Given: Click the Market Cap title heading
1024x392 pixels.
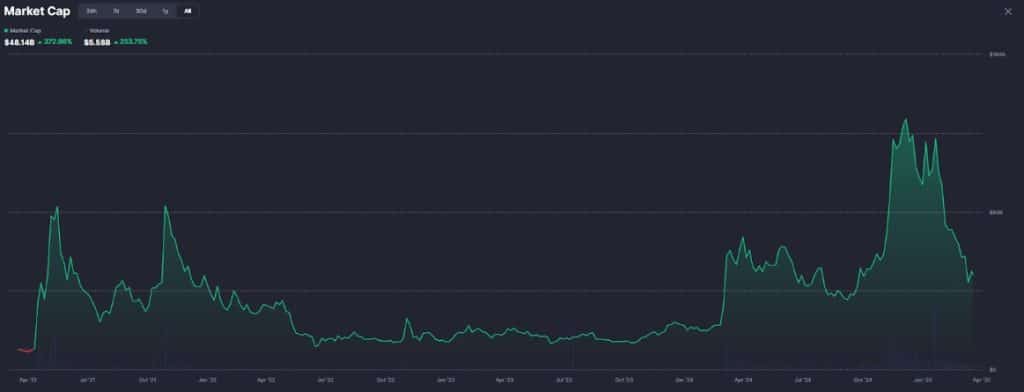Looking at the screenshot, I should point(37,11).
